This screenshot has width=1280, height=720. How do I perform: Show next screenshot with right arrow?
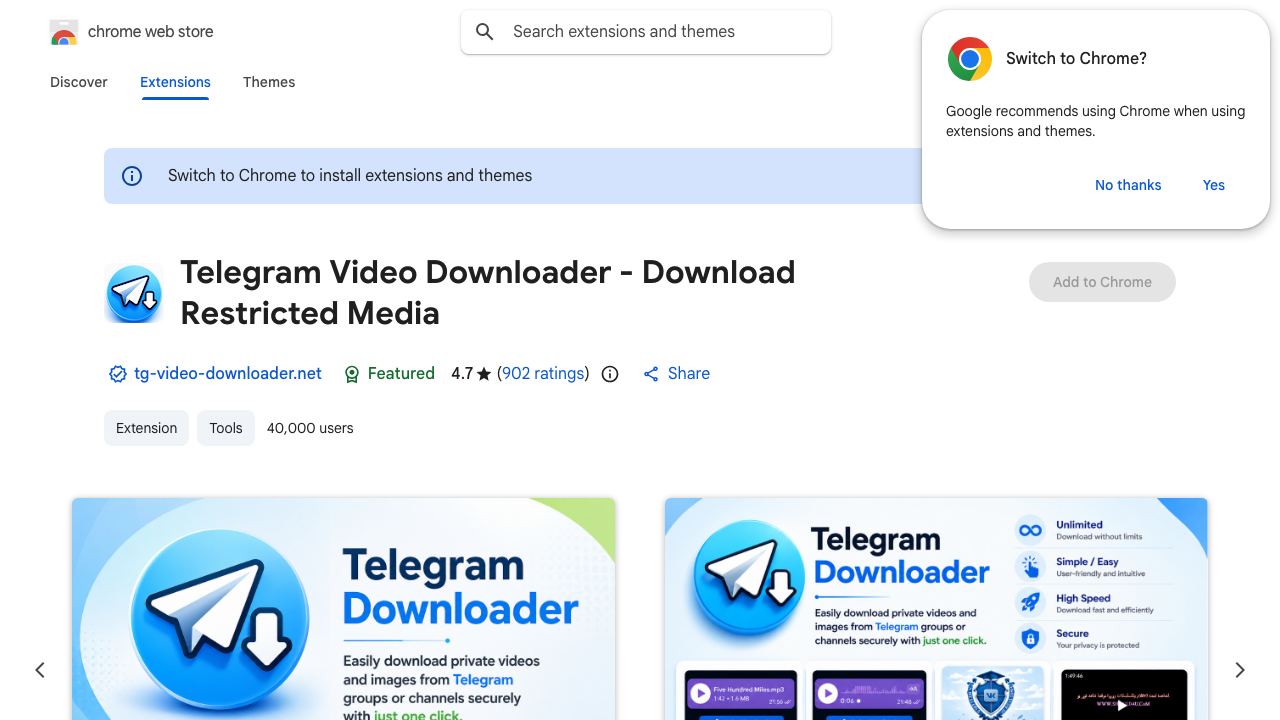[1240, 670]
